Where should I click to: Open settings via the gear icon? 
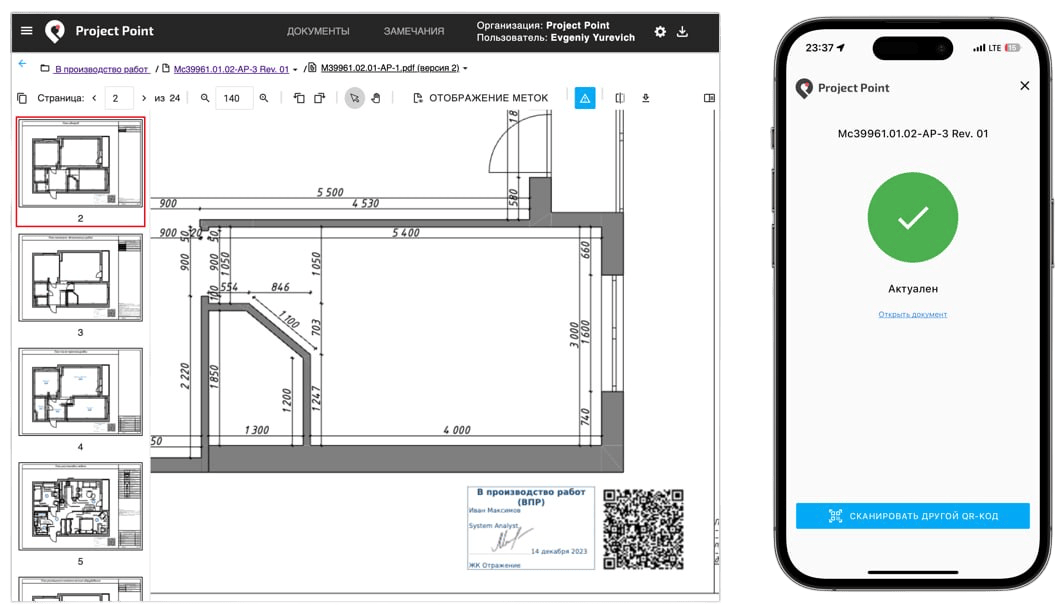point(660,32)
